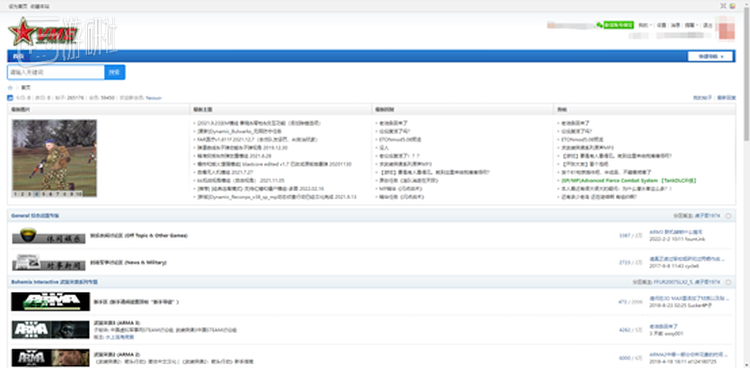Select slide number 10 on image slideshow
Viewport: 750px width, 368px height.
(x=78, y=194)
